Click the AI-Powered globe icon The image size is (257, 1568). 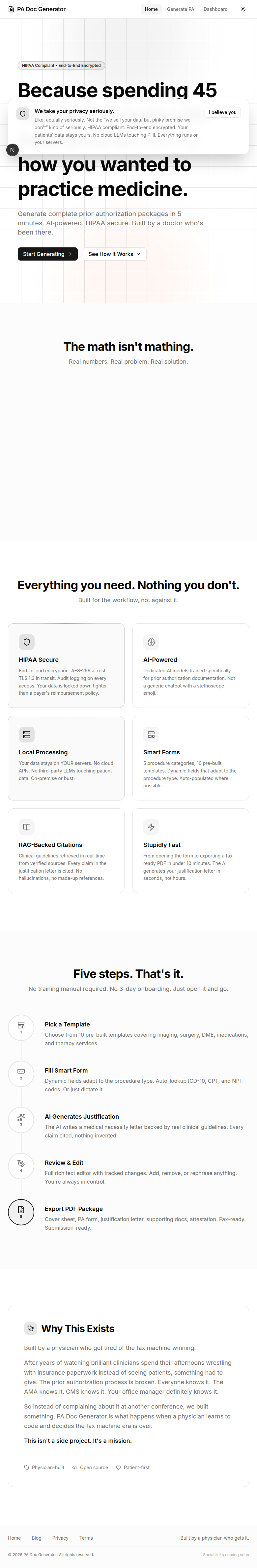[x=151, y=642]
